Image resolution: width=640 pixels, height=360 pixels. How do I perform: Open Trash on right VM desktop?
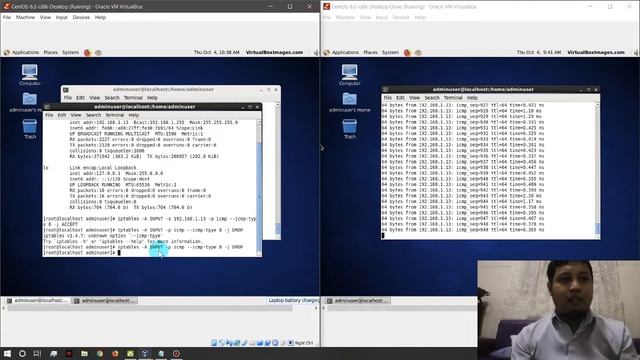tap(350, 129)
